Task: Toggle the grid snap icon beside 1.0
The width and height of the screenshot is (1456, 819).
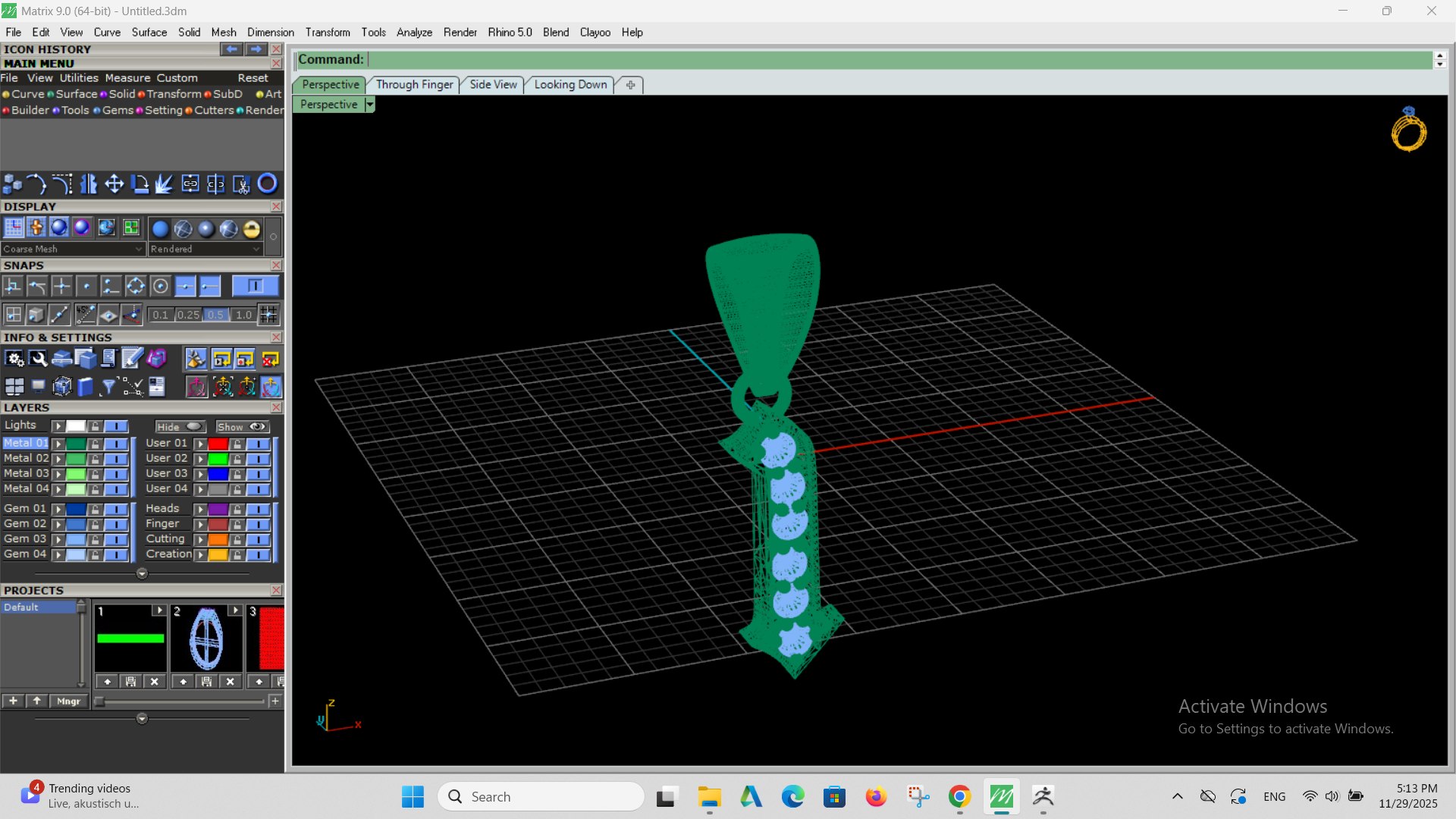Action: [268, 315]
